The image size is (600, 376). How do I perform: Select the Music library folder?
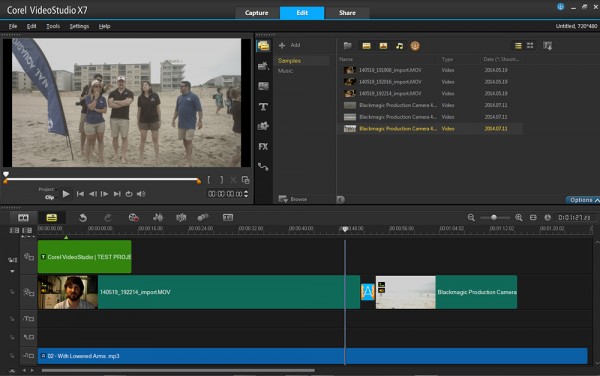285,71
